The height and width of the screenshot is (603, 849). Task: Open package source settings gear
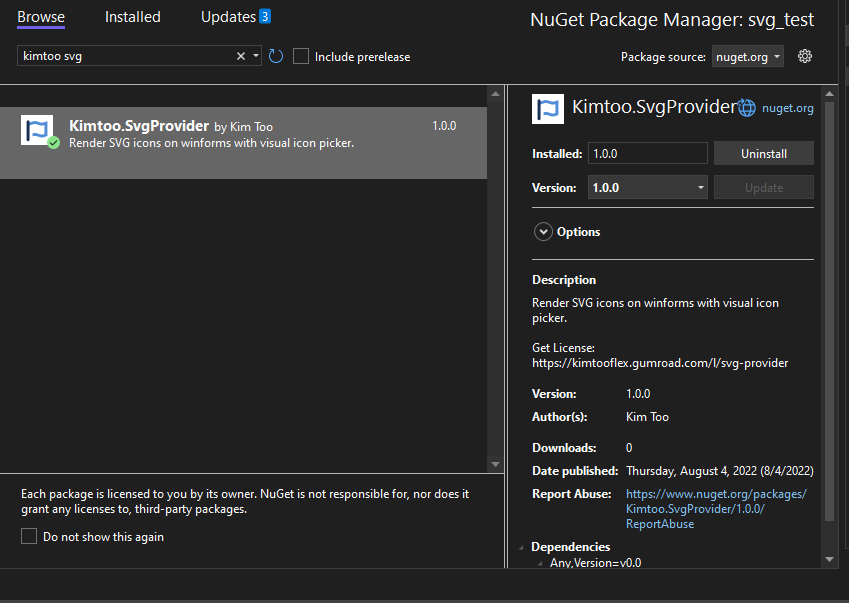(805, 56)
